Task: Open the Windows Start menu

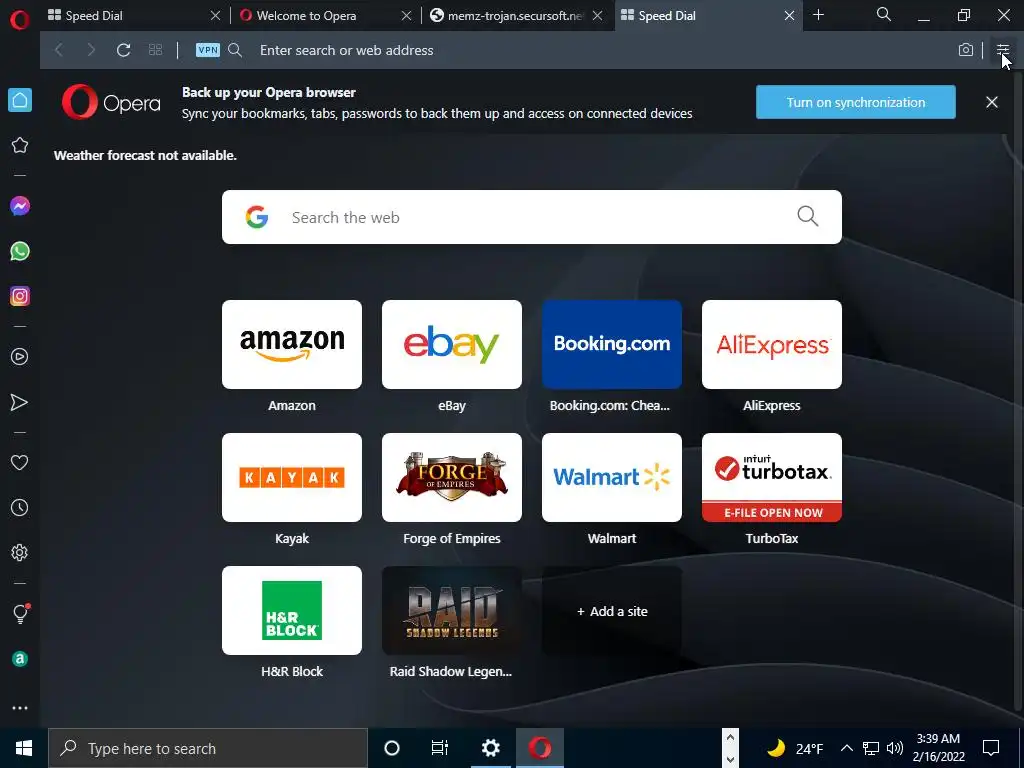Action: click(24, 748)
